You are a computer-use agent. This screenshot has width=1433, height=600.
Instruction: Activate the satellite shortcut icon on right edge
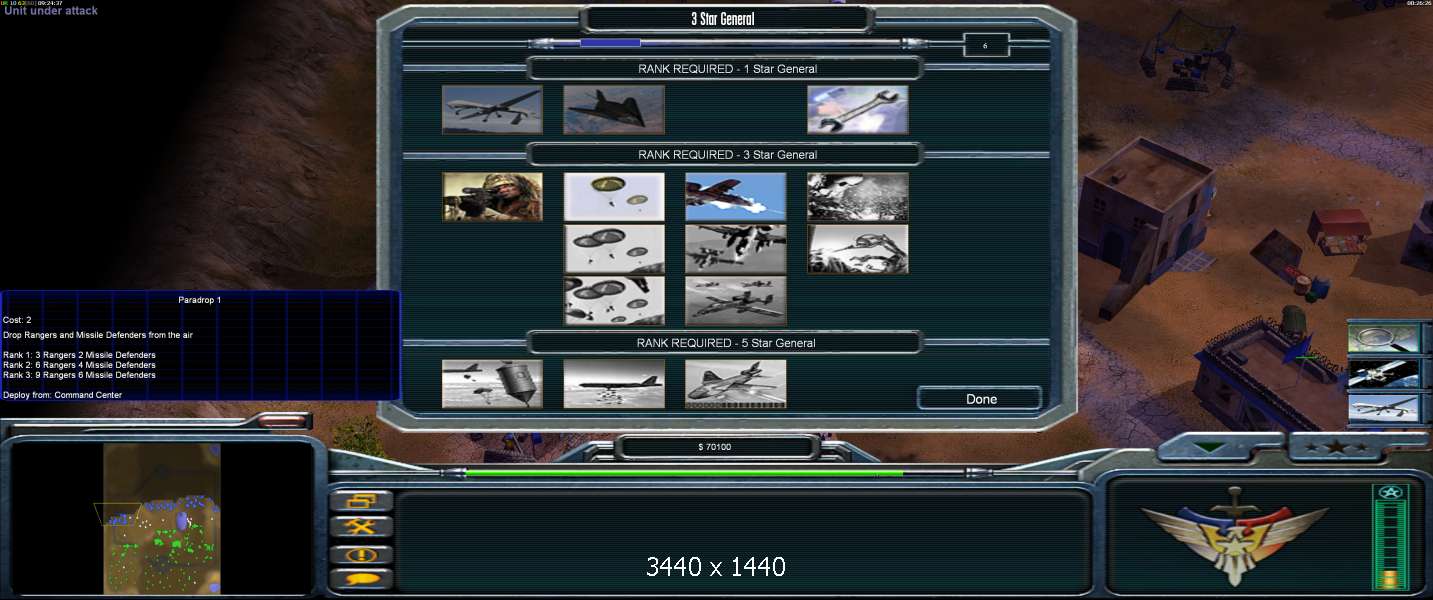pos(1384,373)
